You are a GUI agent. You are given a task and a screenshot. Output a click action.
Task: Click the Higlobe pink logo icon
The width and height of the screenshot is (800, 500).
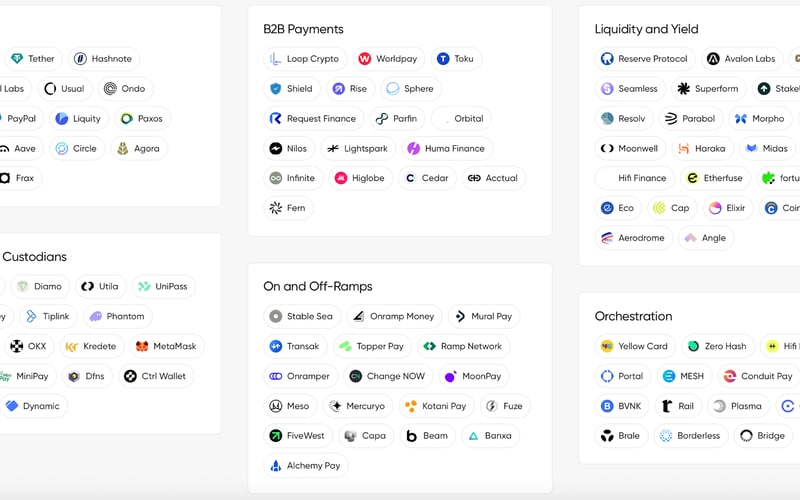click(x=341, y=178)
